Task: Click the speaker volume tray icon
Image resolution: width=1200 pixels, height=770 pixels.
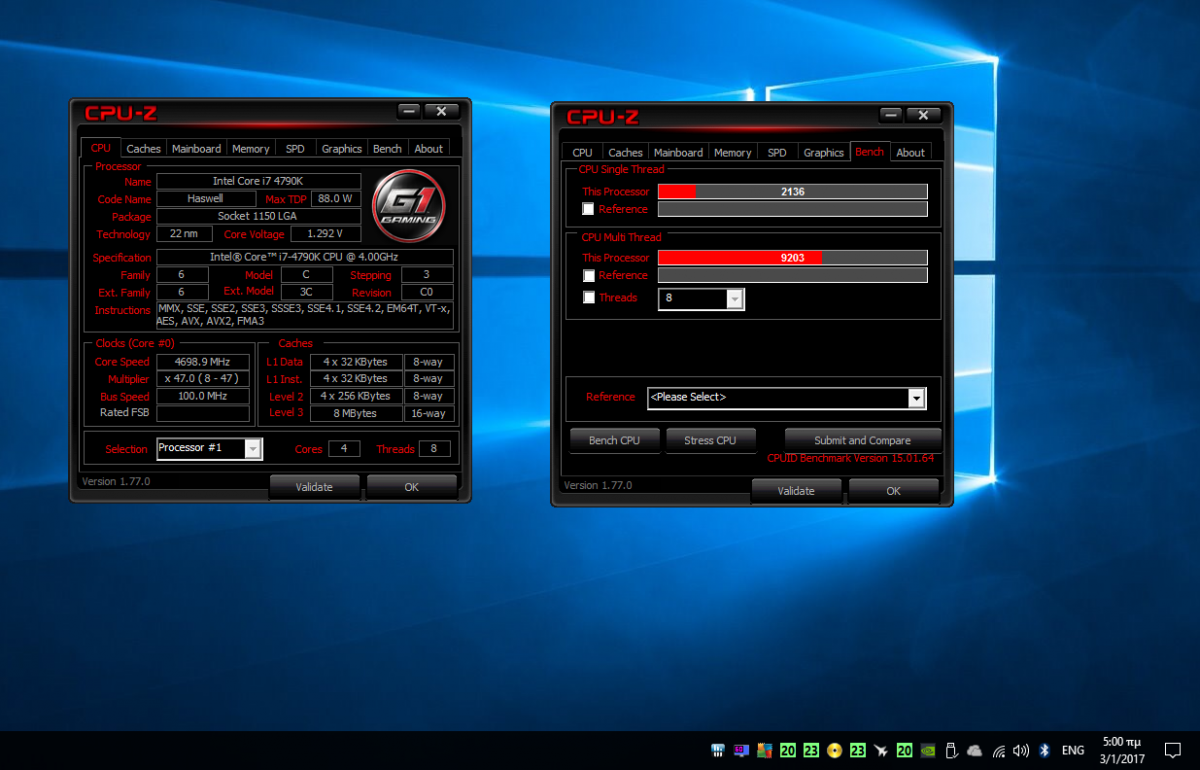Action: pyautogui.click(x=1021, y=750)
